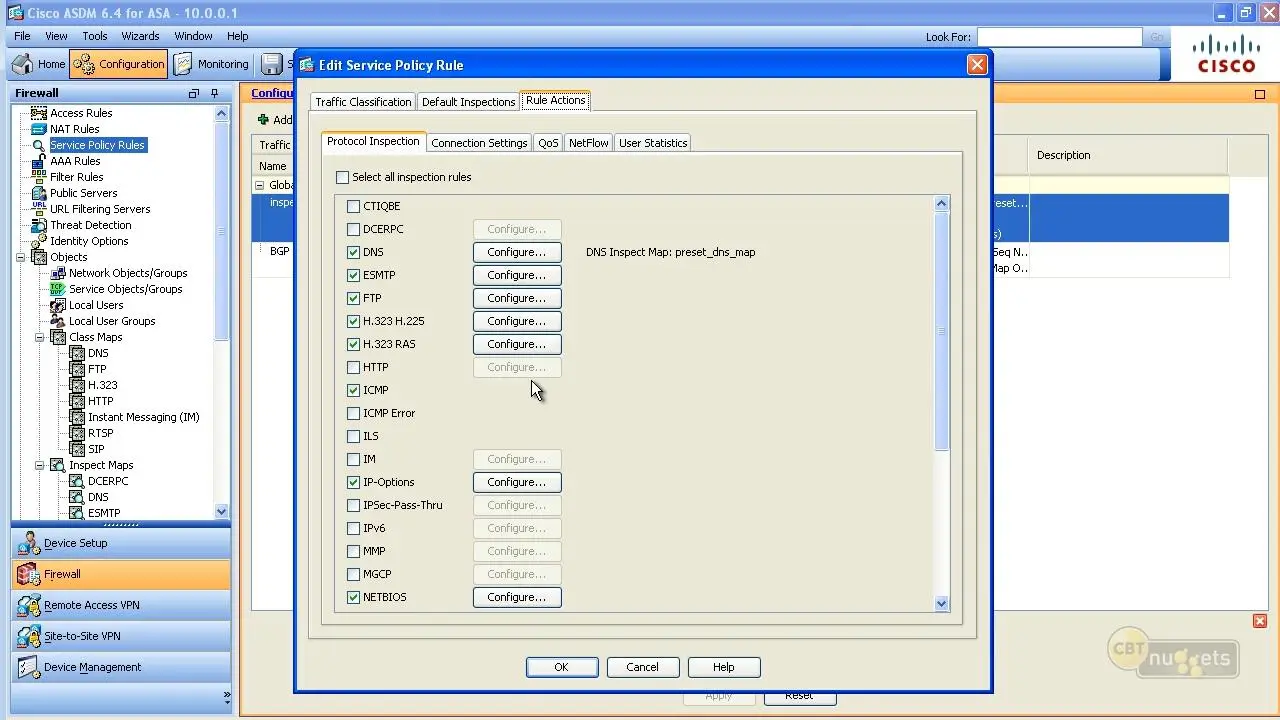Open the File menu

tap(22, 36)
